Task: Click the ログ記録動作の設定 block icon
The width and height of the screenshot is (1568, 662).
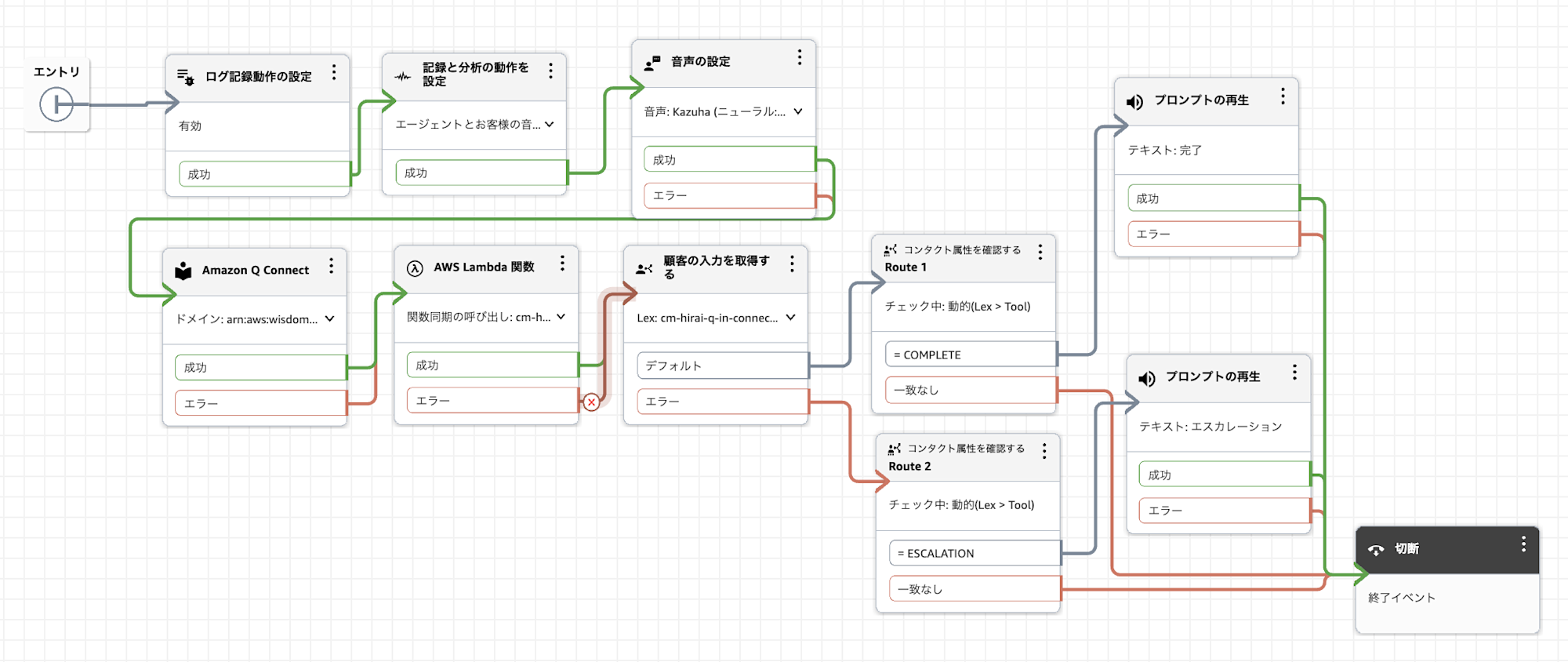Action: (185, 77)
